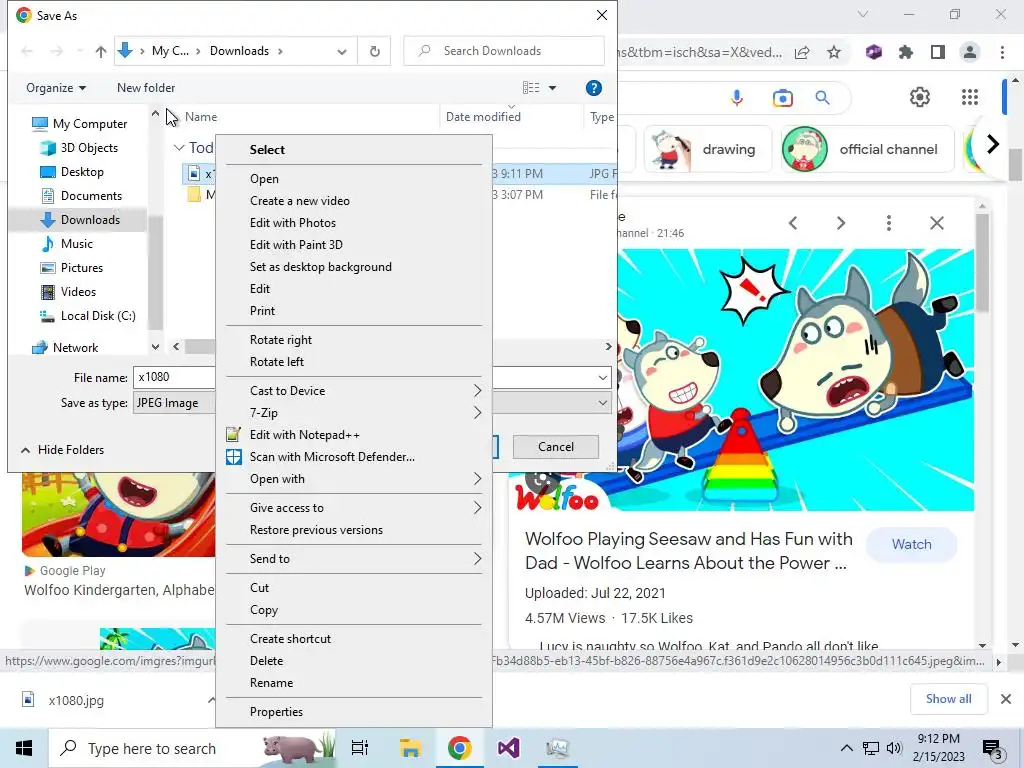This screenshot has height=768, width=1024.
Task: Click the Google voice search microphone
Action: (x=737, y=98)
